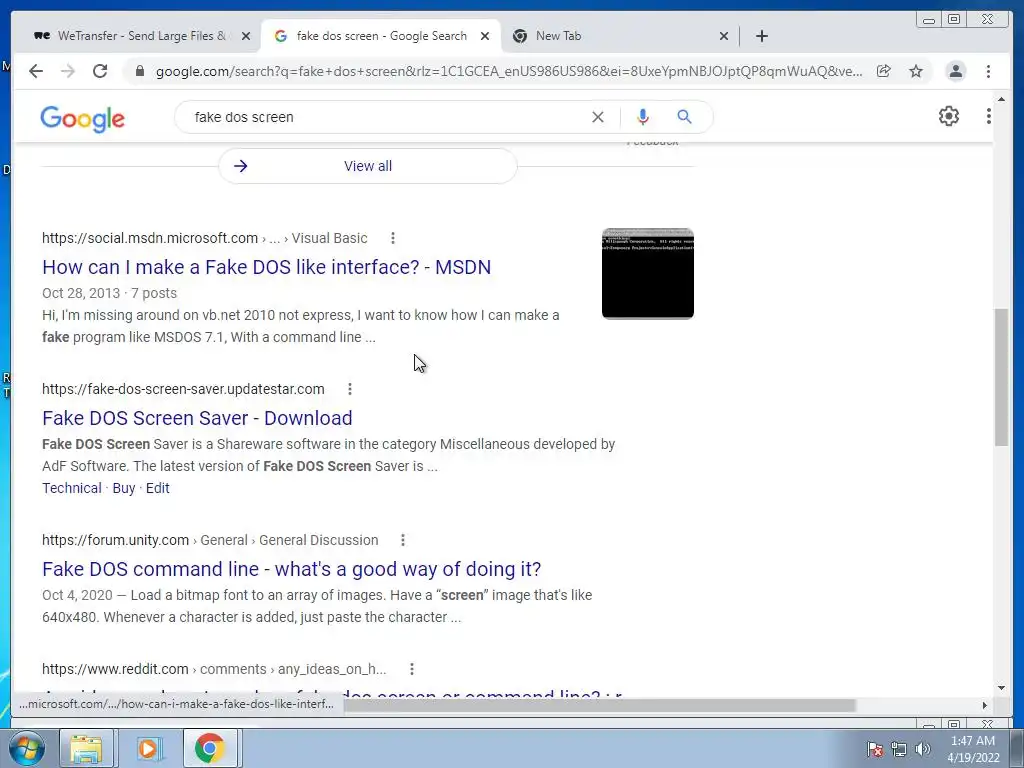
Task: Open network status tray icon
Action: 899,749
